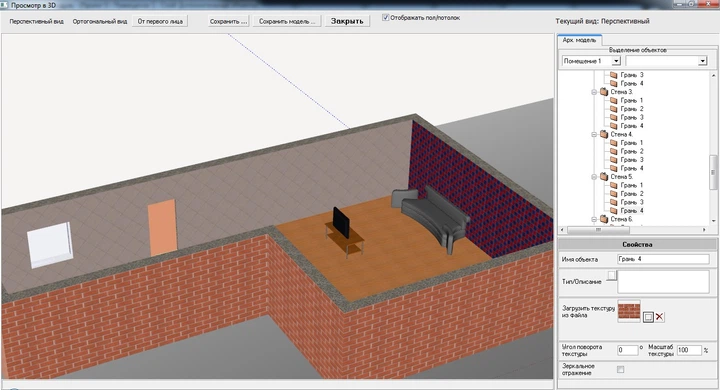Select Грань 4 label under Стена 3
720x390 pixels.
coord(632,126)
